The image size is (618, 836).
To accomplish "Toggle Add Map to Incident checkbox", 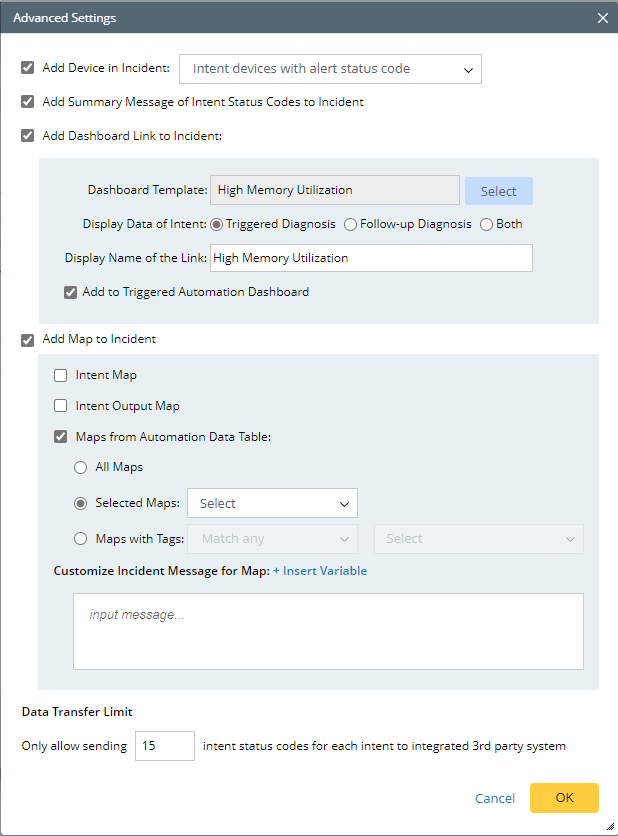I will [28, 339].
